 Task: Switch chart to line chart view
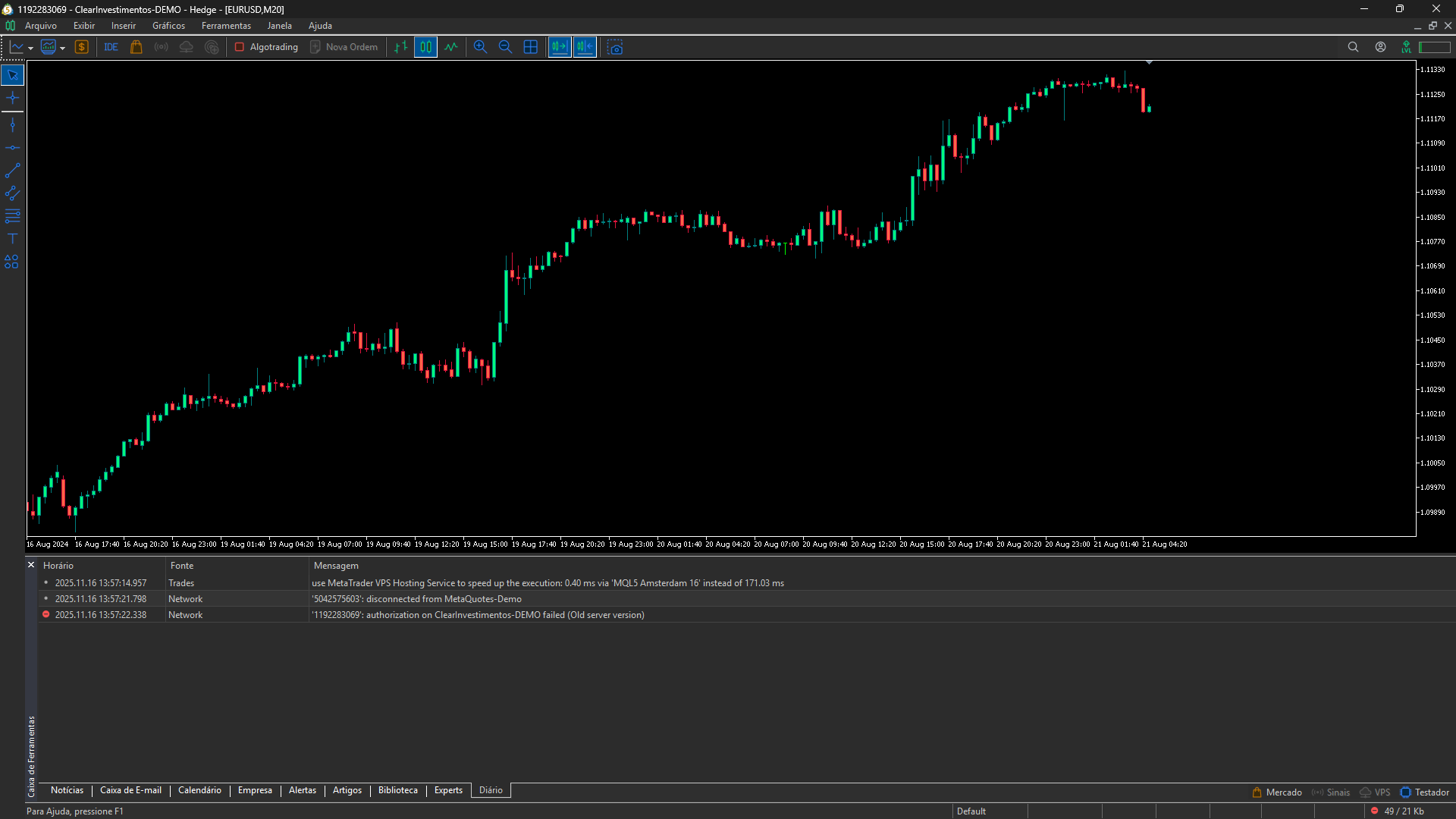(451, 47)
